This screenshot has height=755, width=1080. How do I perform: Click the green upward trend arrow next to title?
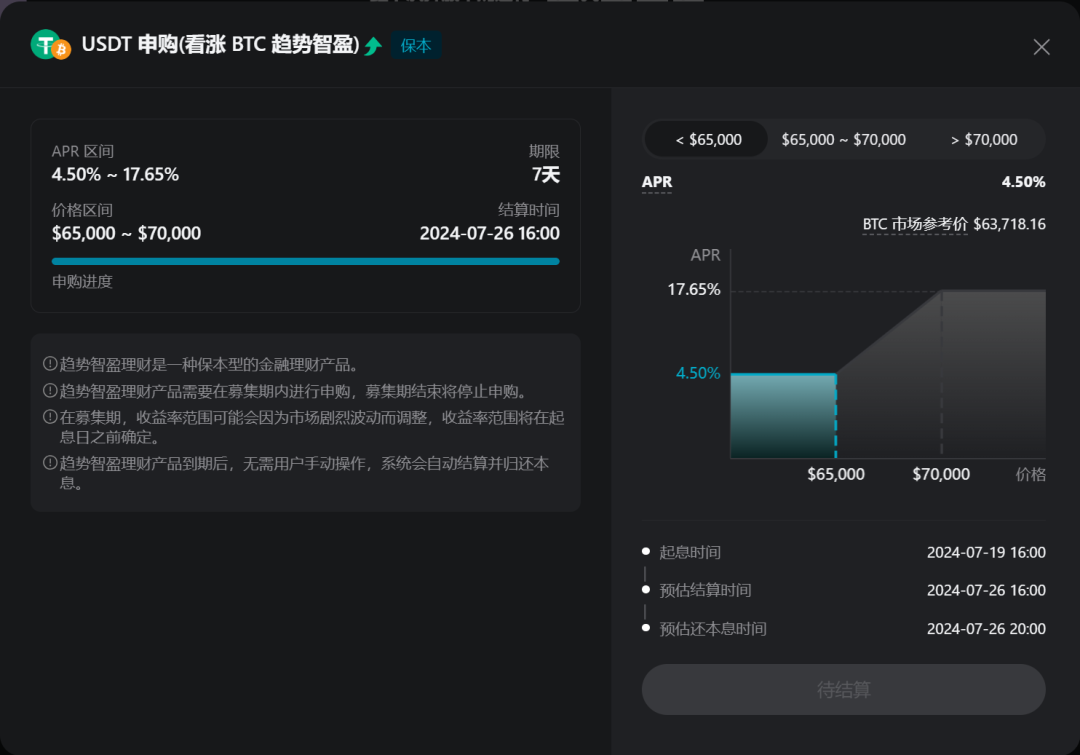pos(371,45)
